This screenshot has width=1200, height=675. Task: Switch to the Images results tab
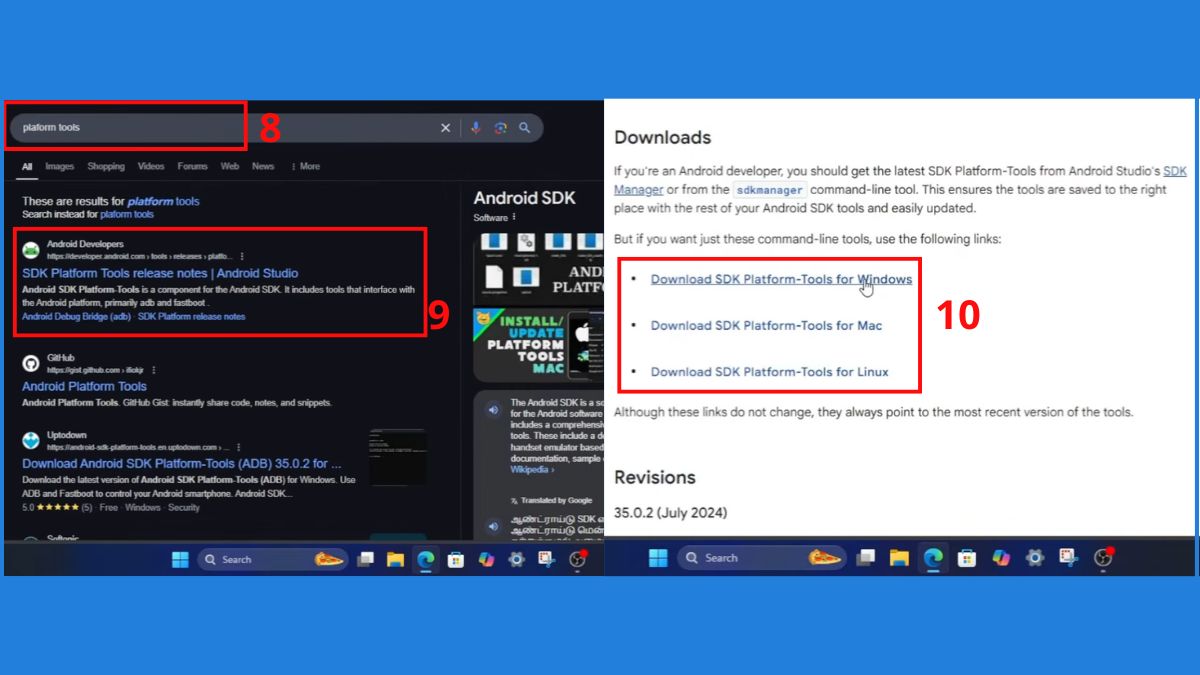point(59,167)
